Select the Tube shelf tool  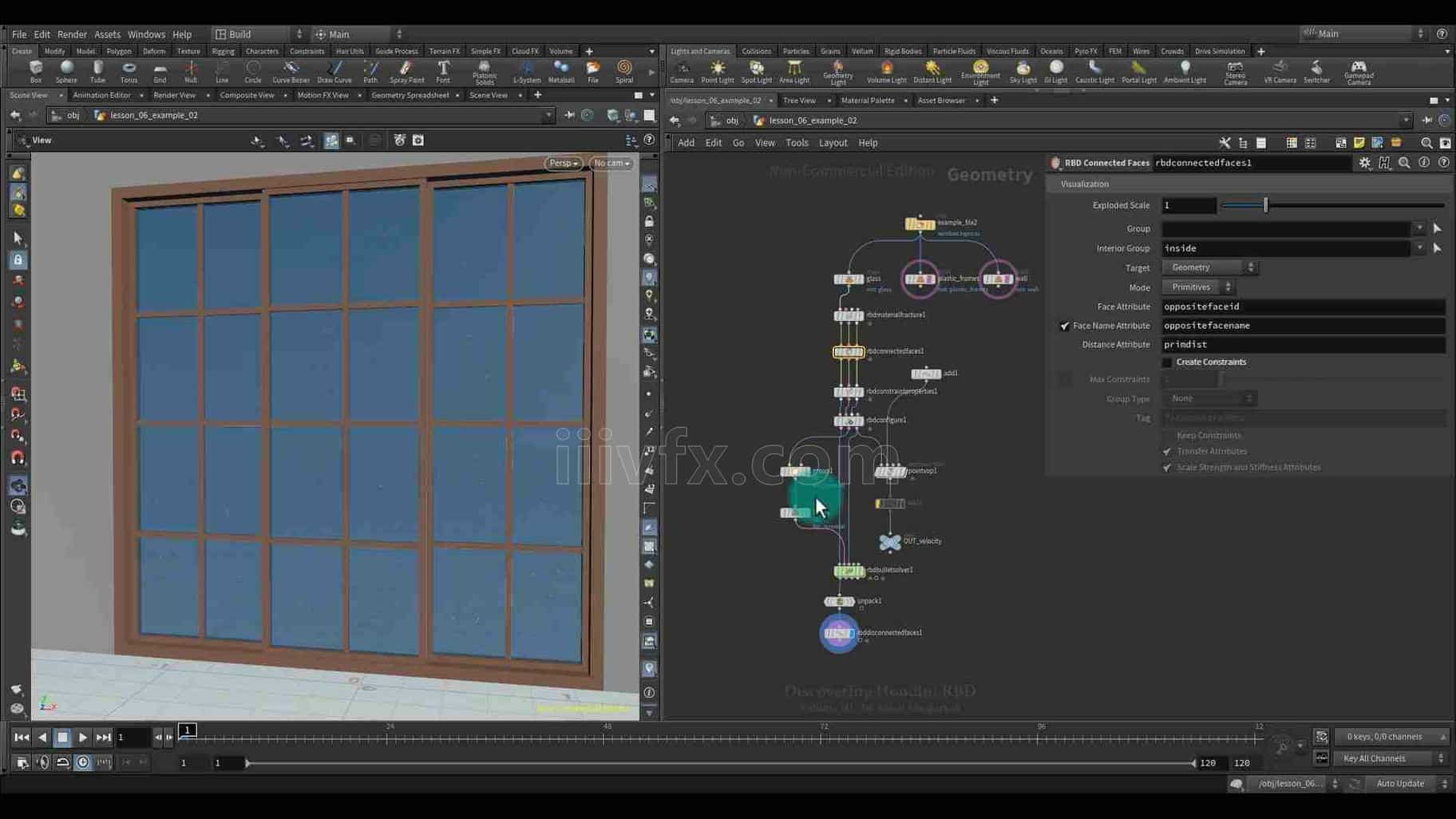pyautogui.click(x=97, y=72)
